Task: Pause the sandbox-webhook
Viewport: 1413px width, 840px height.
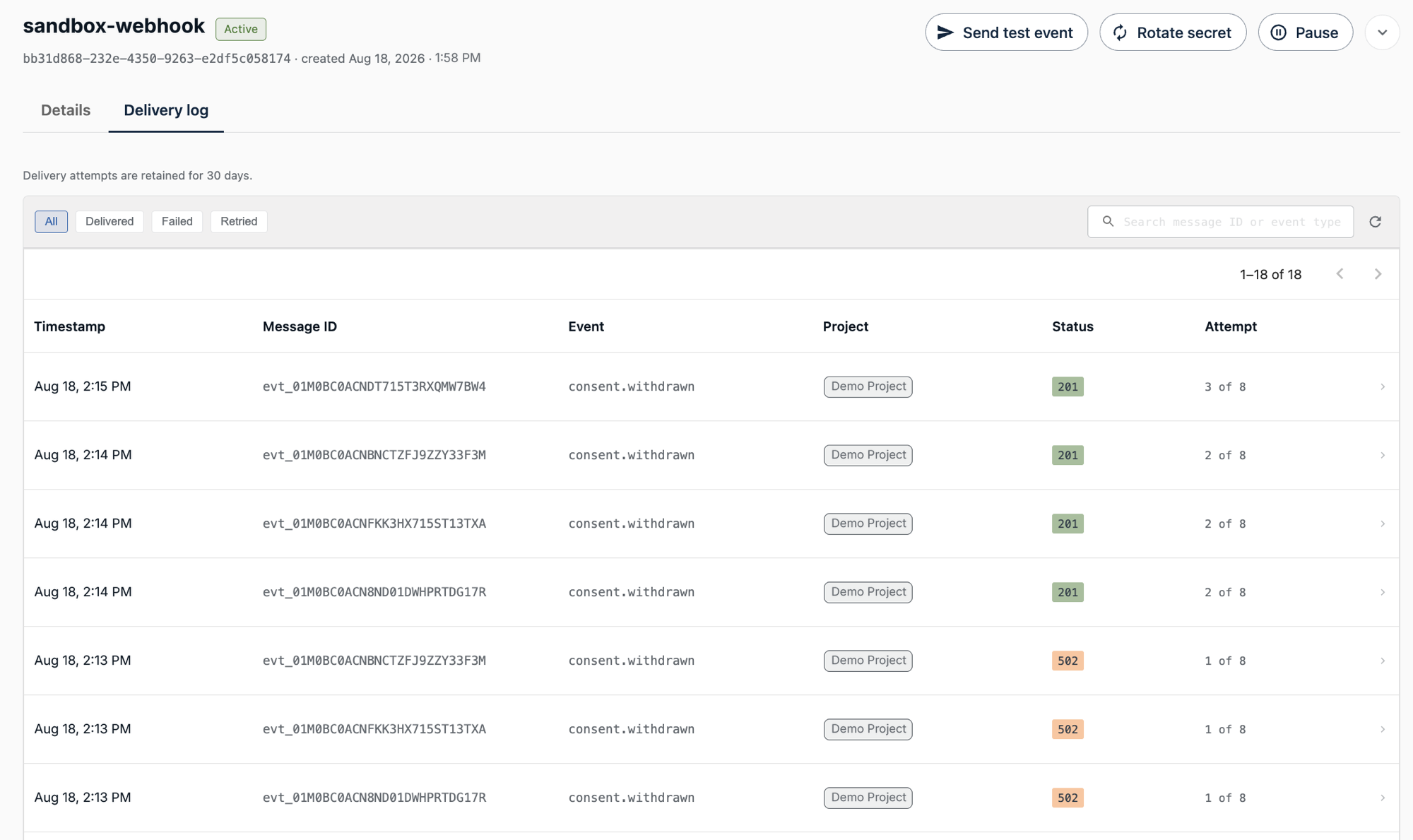Action: click(1305, 32)
